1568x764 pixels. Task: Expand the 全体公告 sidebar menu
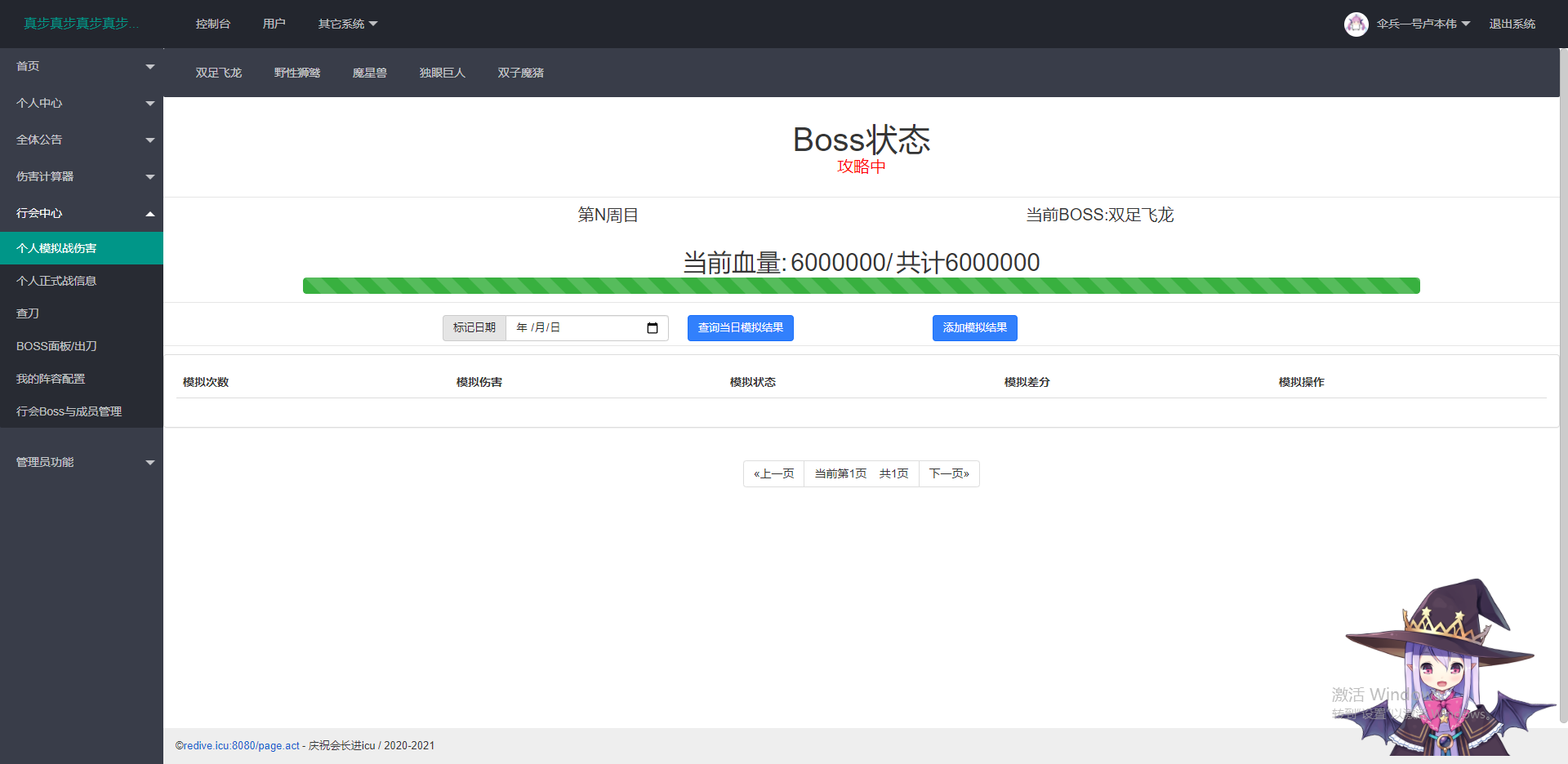click(82, 140)
